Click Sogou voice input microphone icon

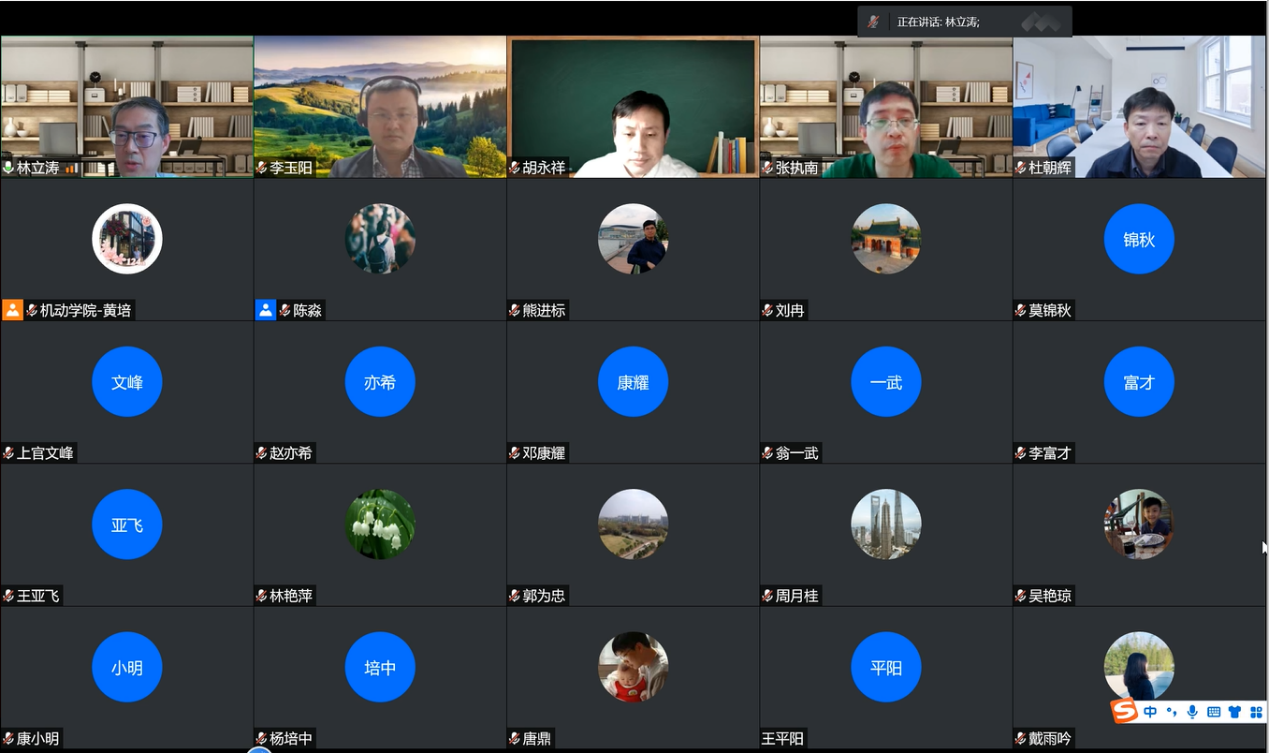1192,712
